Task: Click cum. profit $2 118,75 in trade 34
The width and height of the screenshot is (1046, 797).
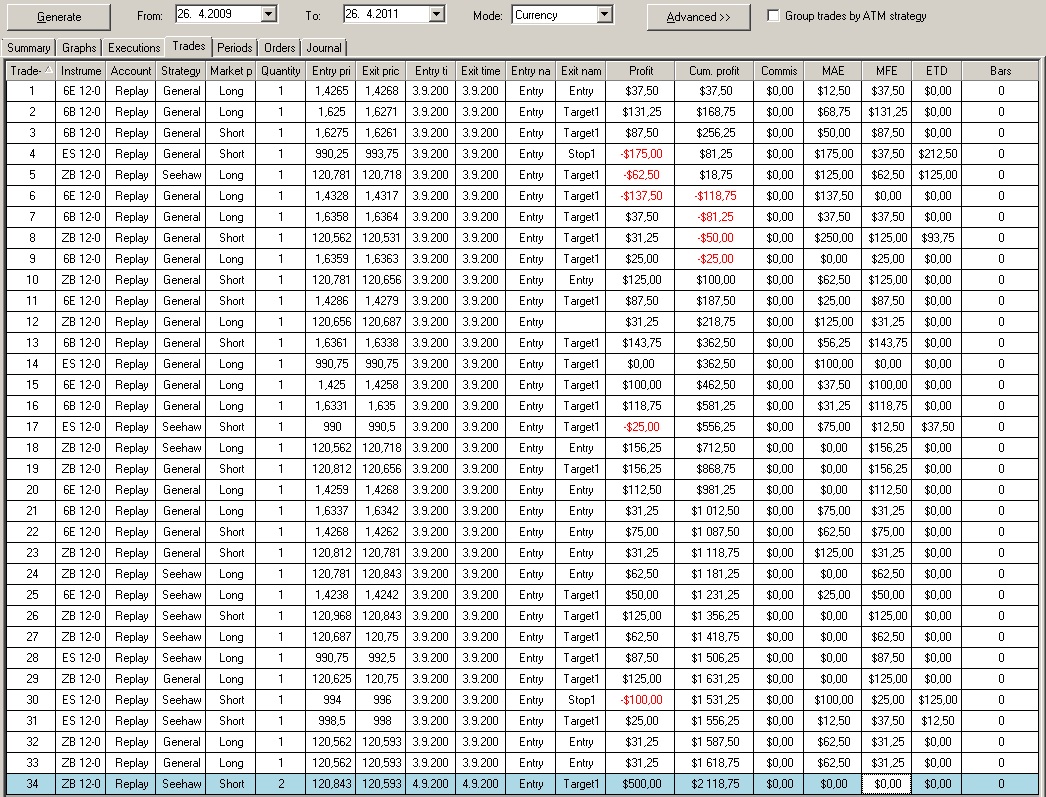Action: (x=715, y=784)
